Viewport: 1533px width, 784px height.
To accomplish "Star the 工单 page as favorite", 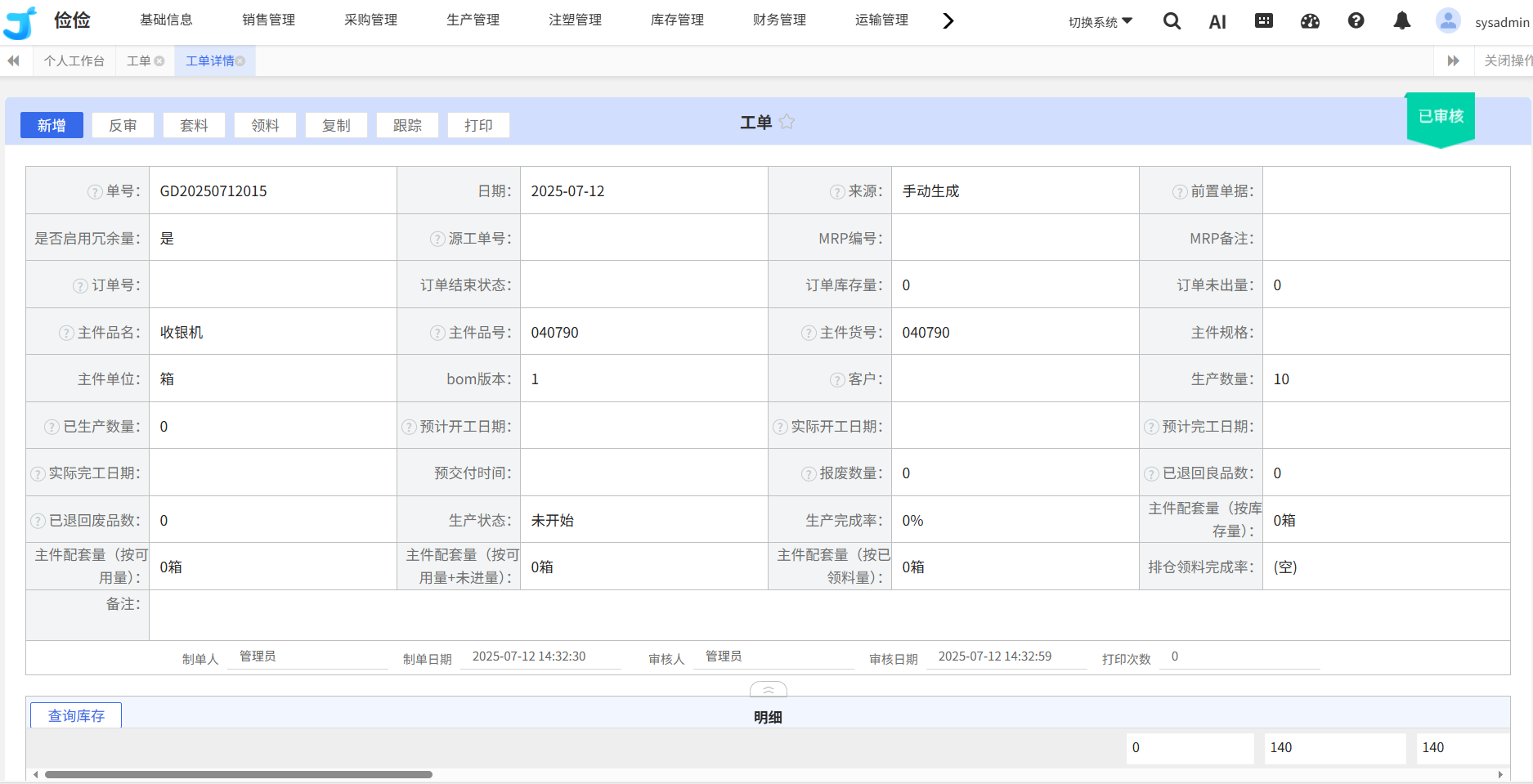I will tap(787, 122).
